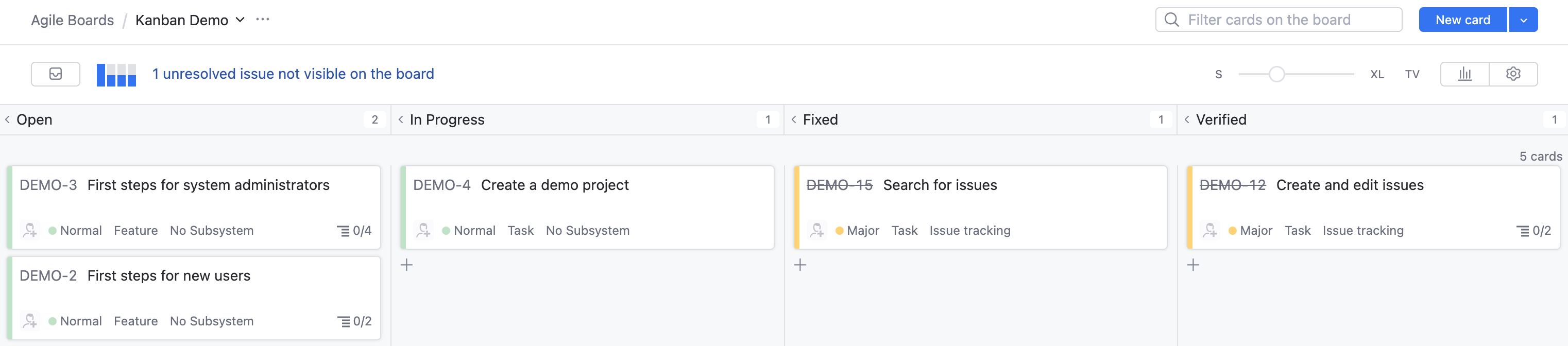The height and width of the screenshot is (346, 1568).
Task: Open the board reports chart icon
Action: click(x=1464, y=74)
